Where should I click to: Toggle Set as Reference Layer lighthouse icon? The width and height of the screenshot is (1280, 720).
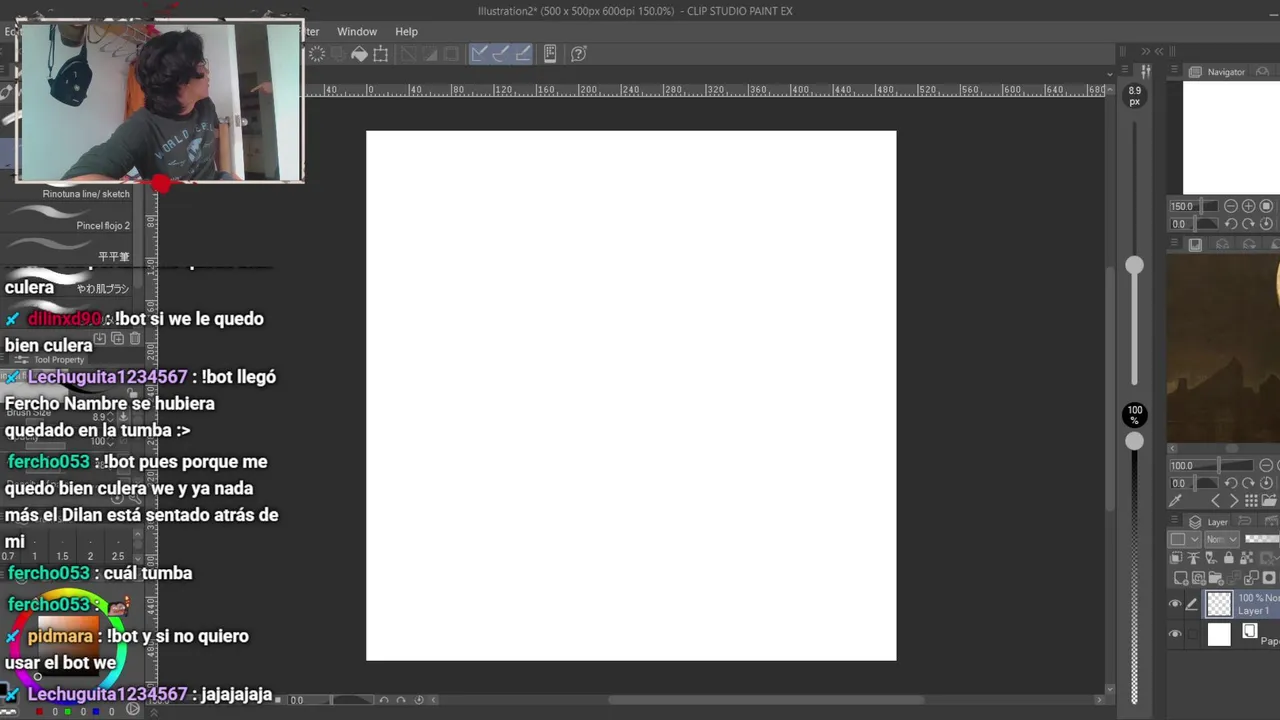[x=1193, y=558]
